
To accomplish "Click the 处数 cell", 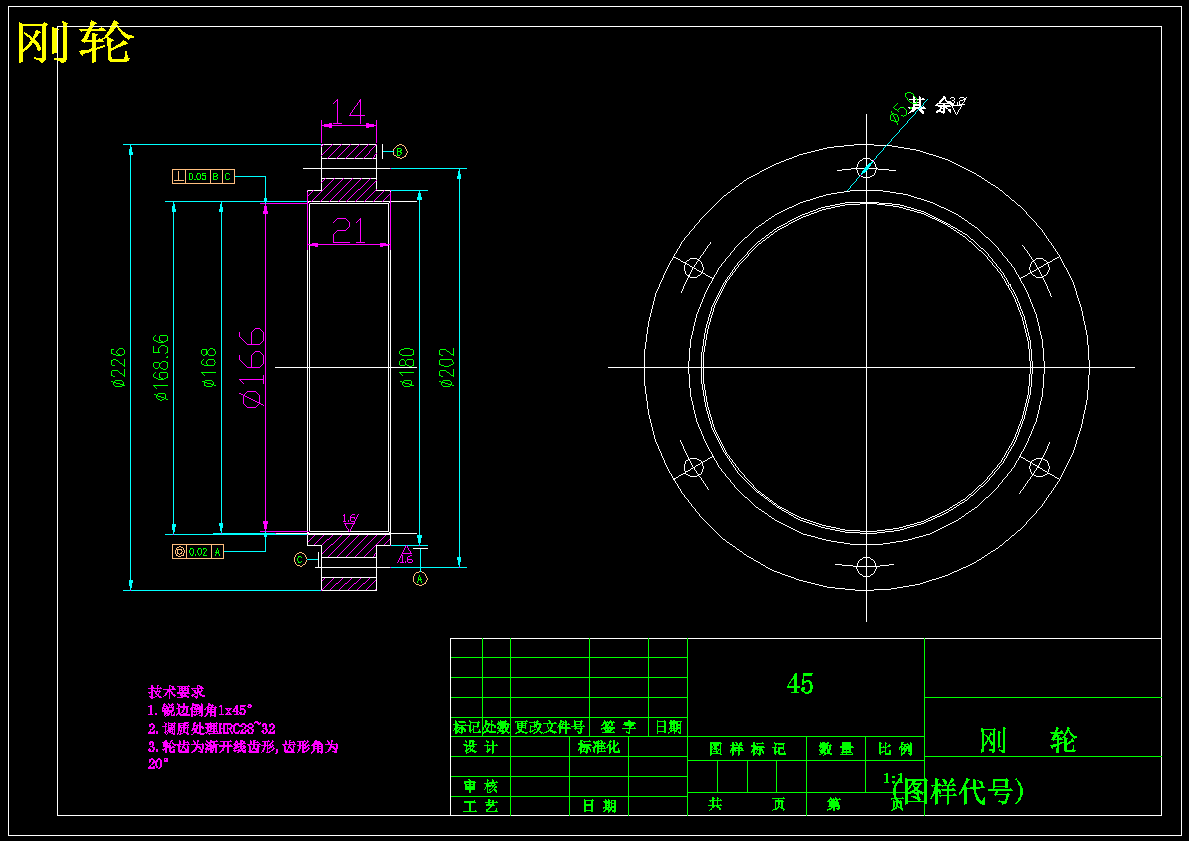I will 497,727.
